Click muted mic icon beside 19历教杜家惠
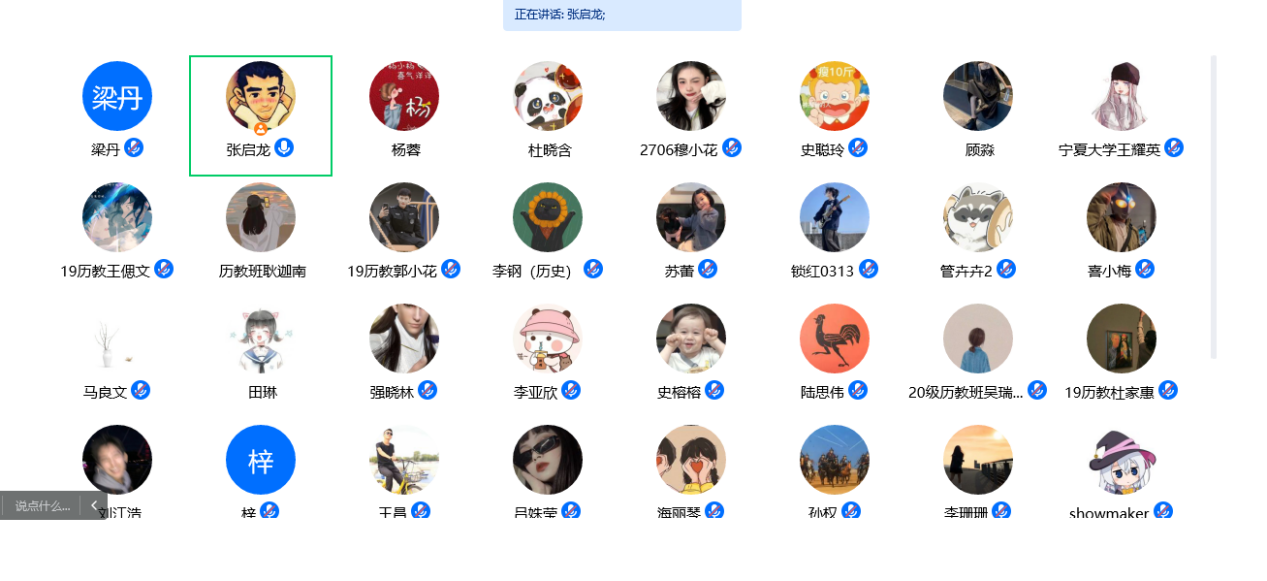This screenshot has width=1267, height=581. (x=1168, y=390)
